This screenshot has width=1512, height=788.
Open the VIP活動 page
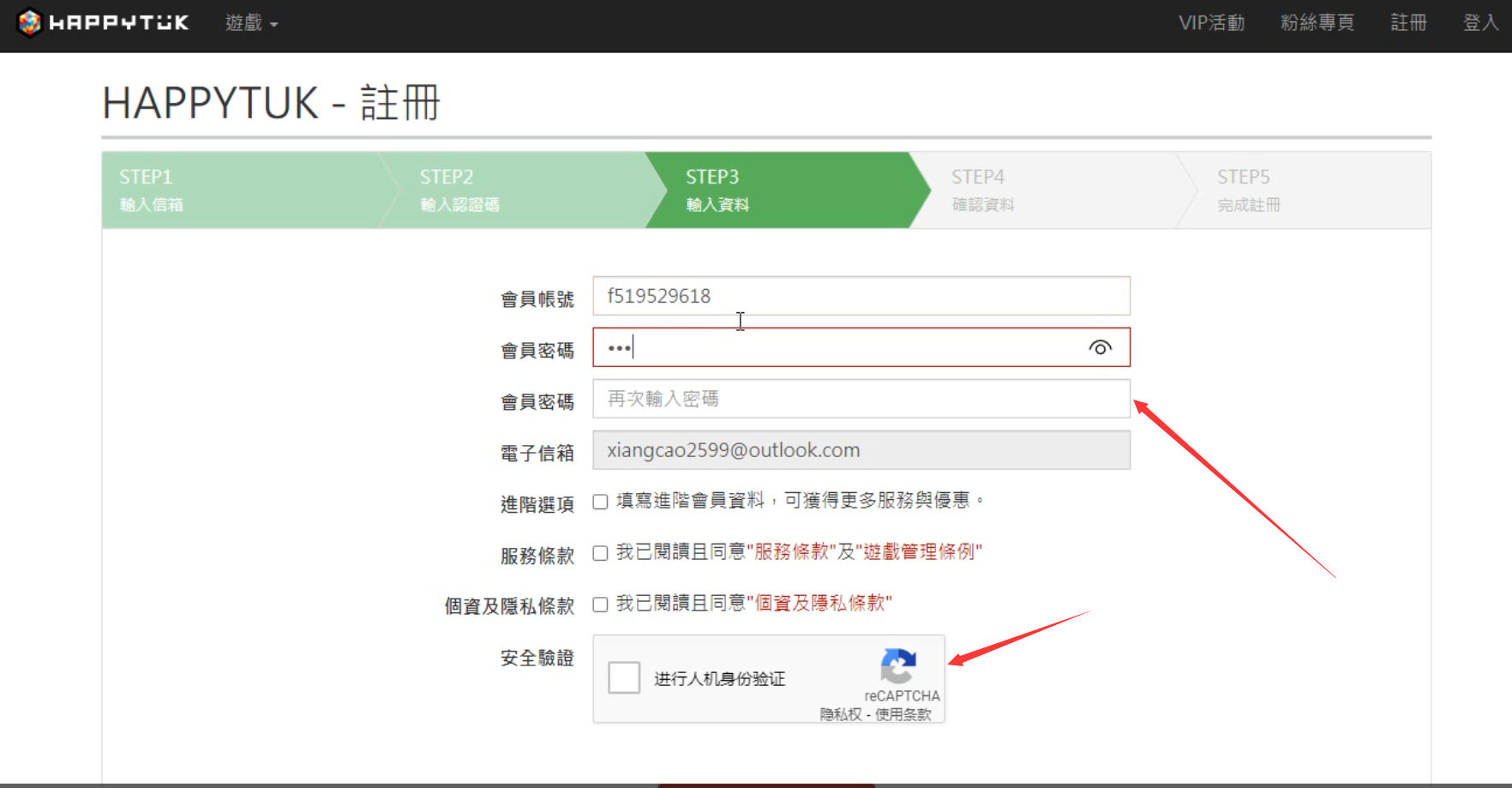pyautogui.click(x=1211, y=23)
